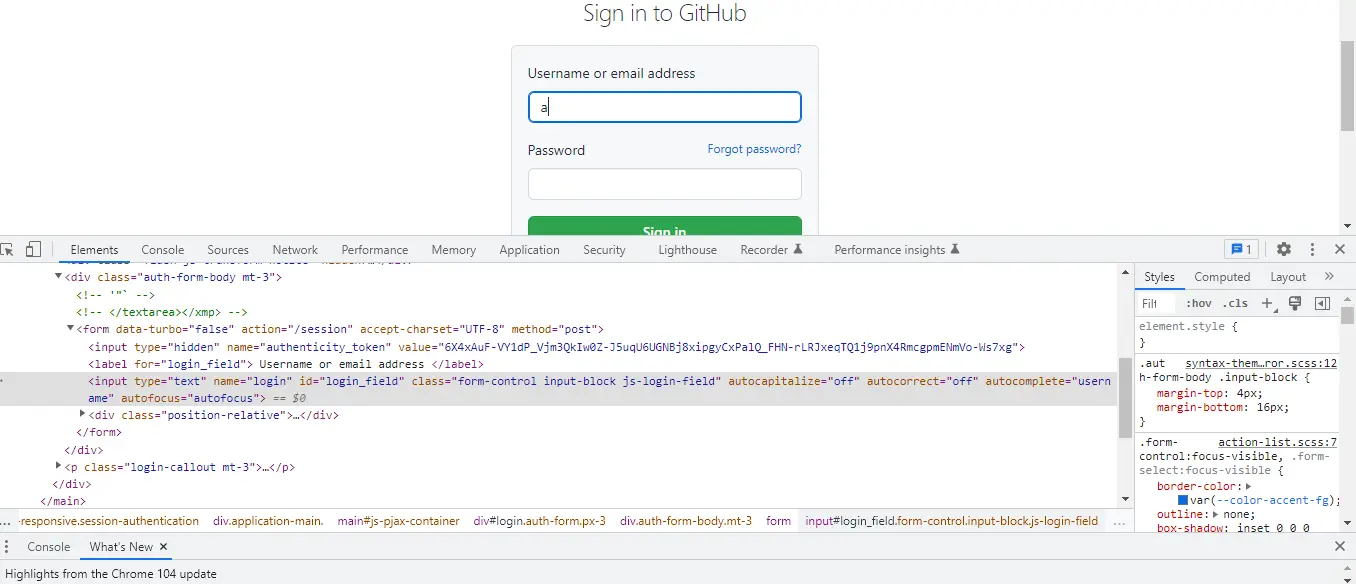Toggle the device toolbar icon
The height and width of the screenshot is (584, 1356).
click(33, 249)
